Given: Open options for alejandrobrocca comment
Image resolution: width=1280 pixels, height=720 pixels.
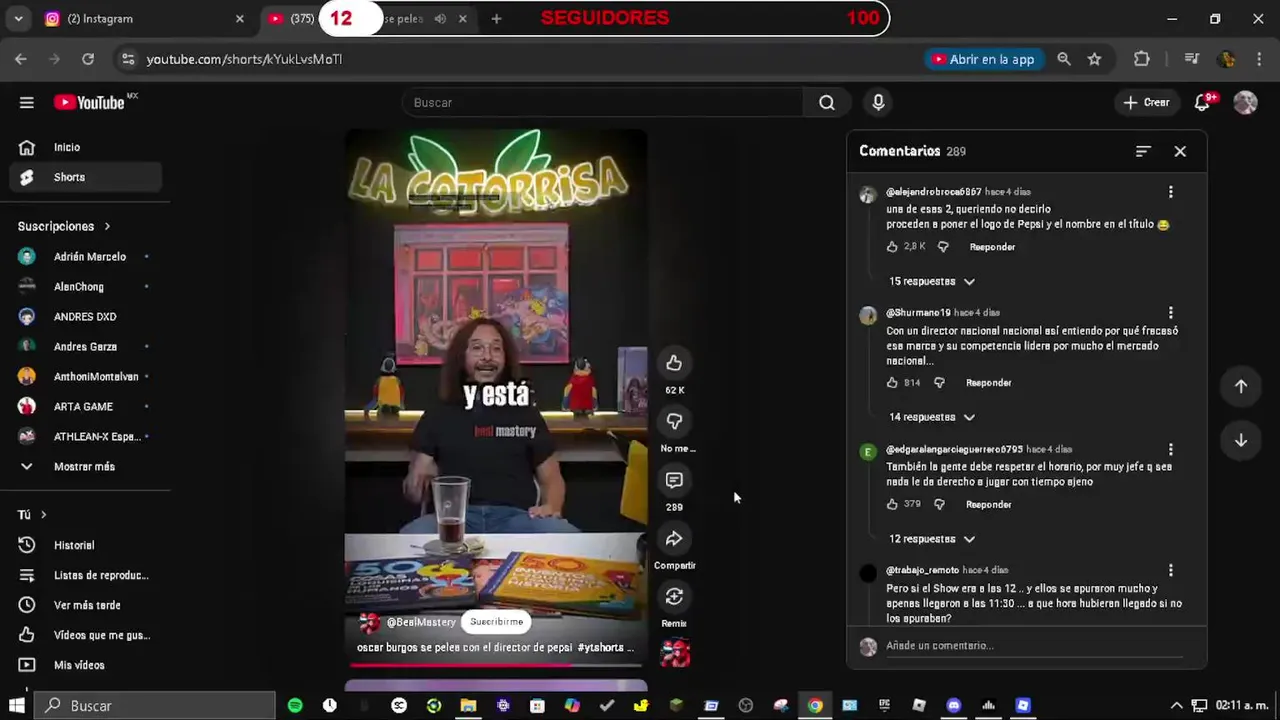Looking at the screenshot, I should click(x=1171, y=192).
